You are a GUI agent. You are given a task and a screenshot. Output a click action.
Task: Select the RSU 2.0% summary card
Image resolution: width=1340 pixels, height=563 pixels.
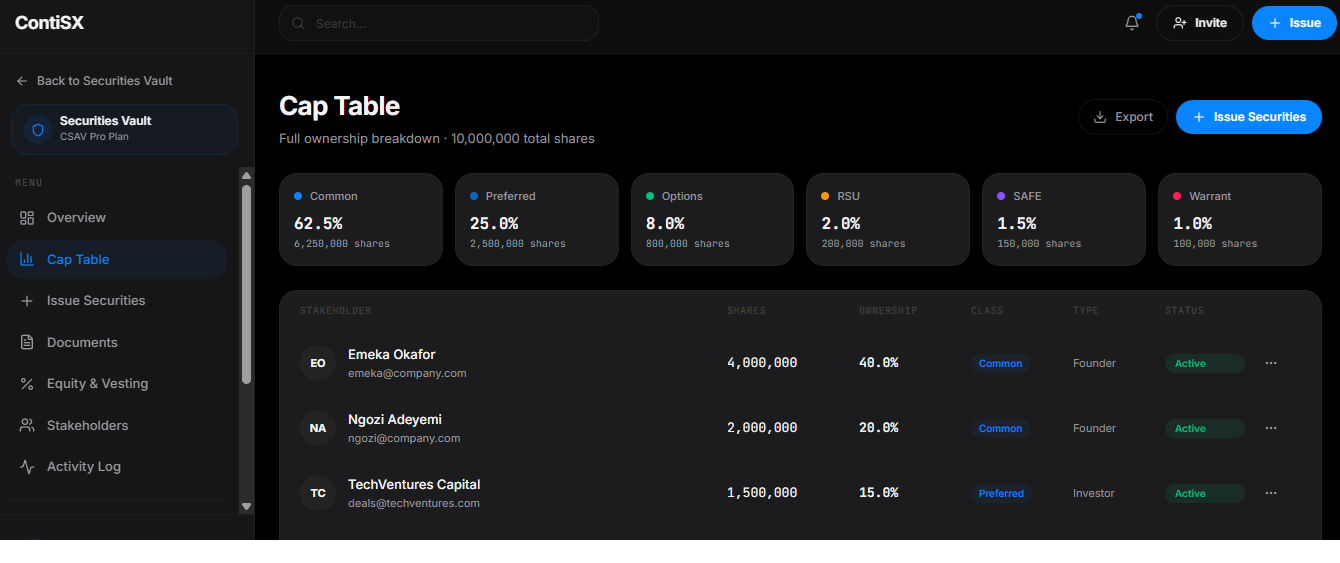click(888, 220)
